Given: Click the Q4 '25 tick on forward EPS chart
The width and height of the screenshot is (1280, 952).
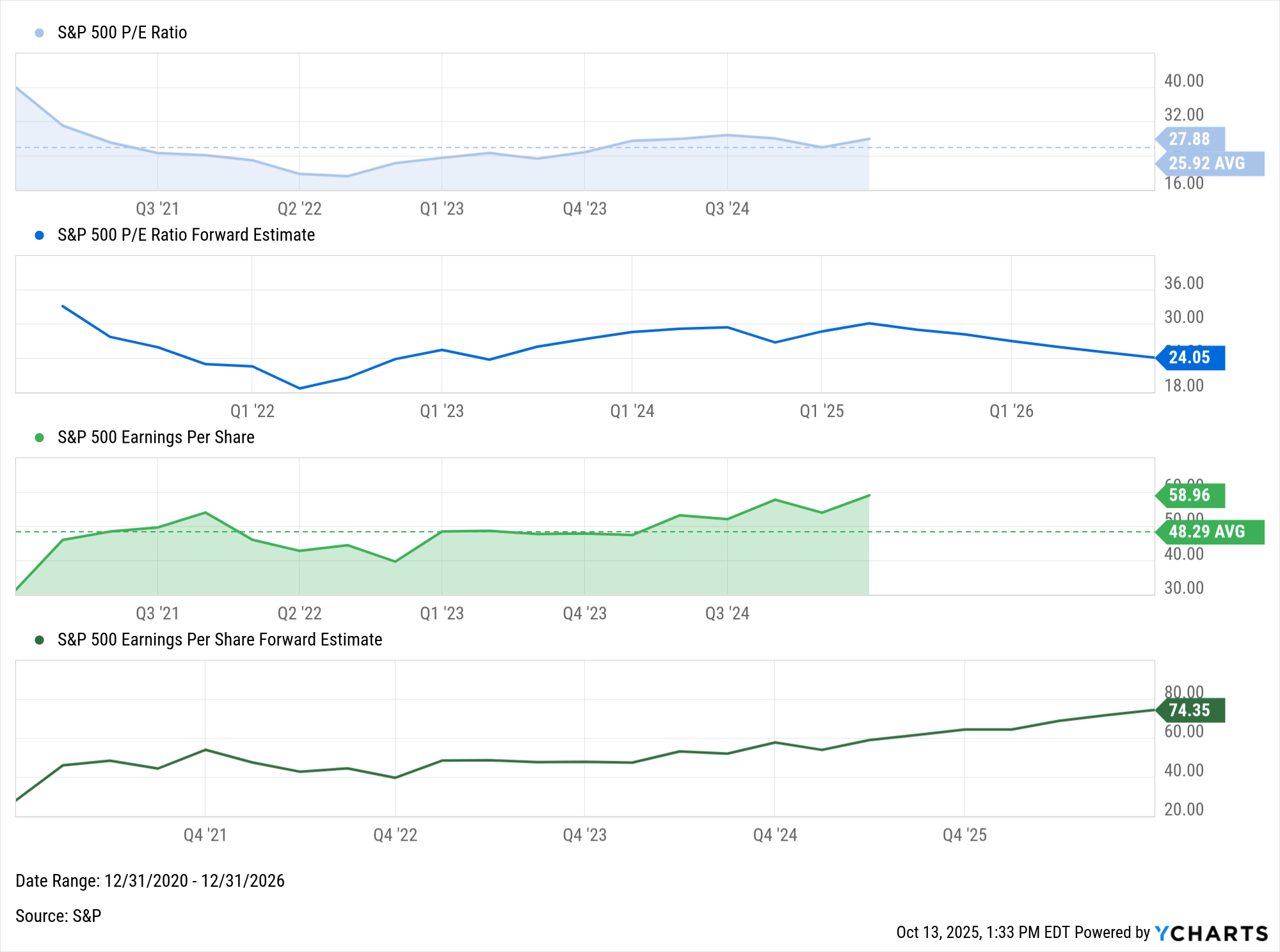Looking at the screenshot, I should click(x=964, y=835).
